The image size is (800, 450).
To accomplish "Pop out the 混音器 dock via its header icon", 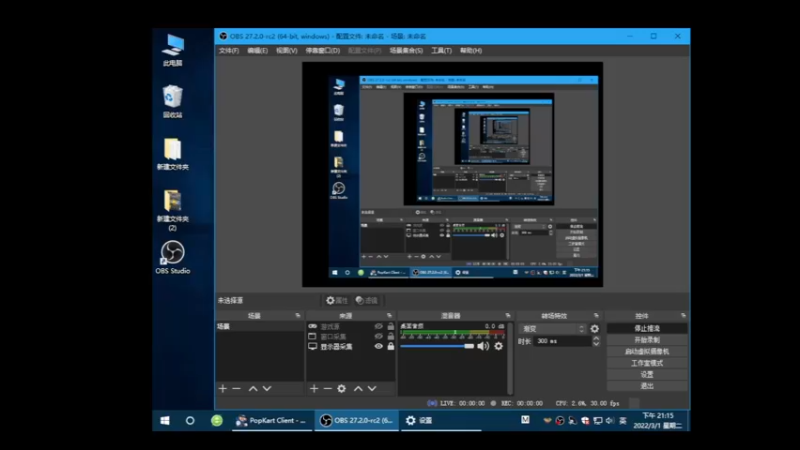I will (508, 316).
